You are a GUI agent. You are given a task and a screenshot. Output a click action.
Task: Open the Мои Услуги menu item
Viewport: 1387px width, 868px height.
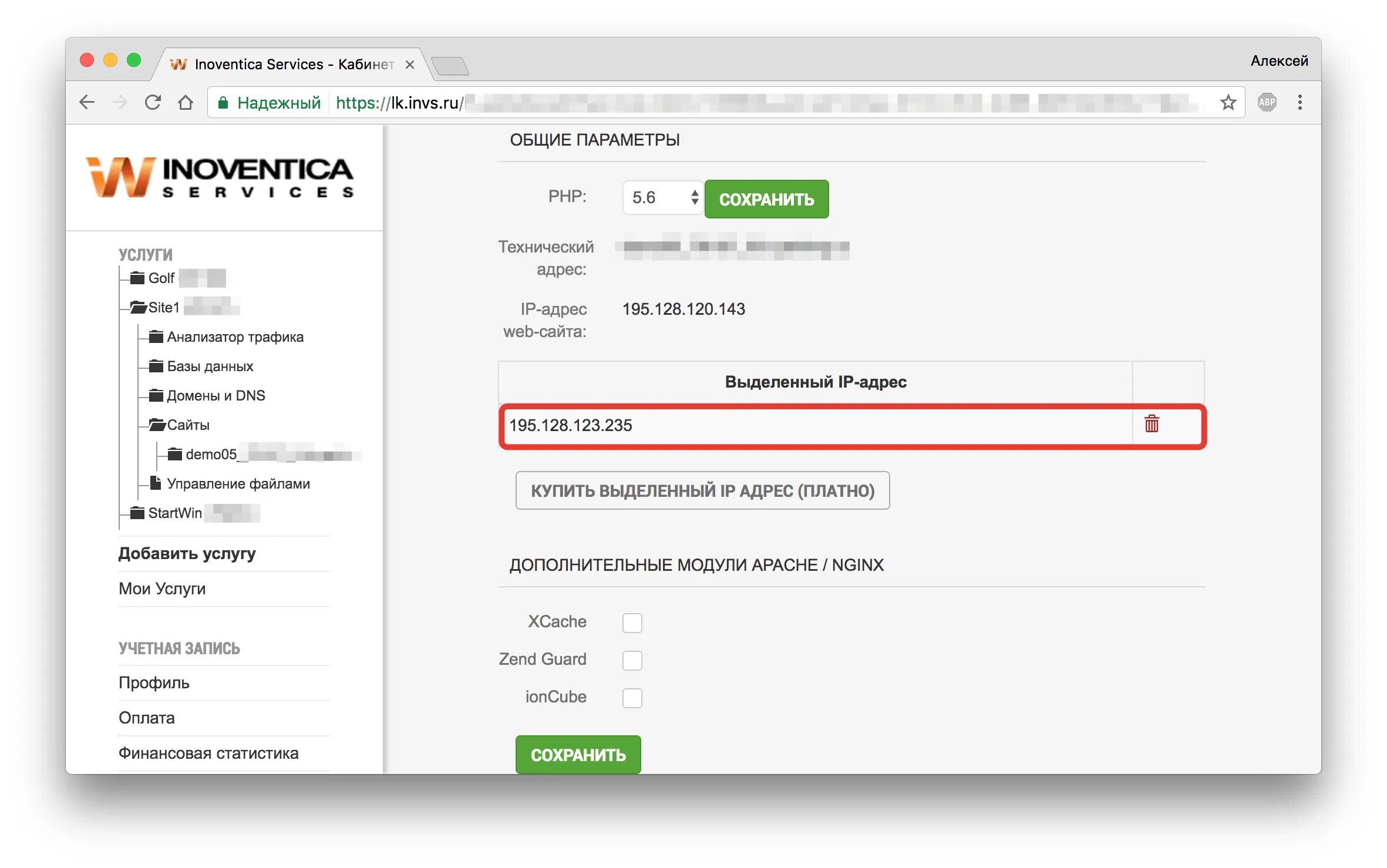tap(162, 588)
